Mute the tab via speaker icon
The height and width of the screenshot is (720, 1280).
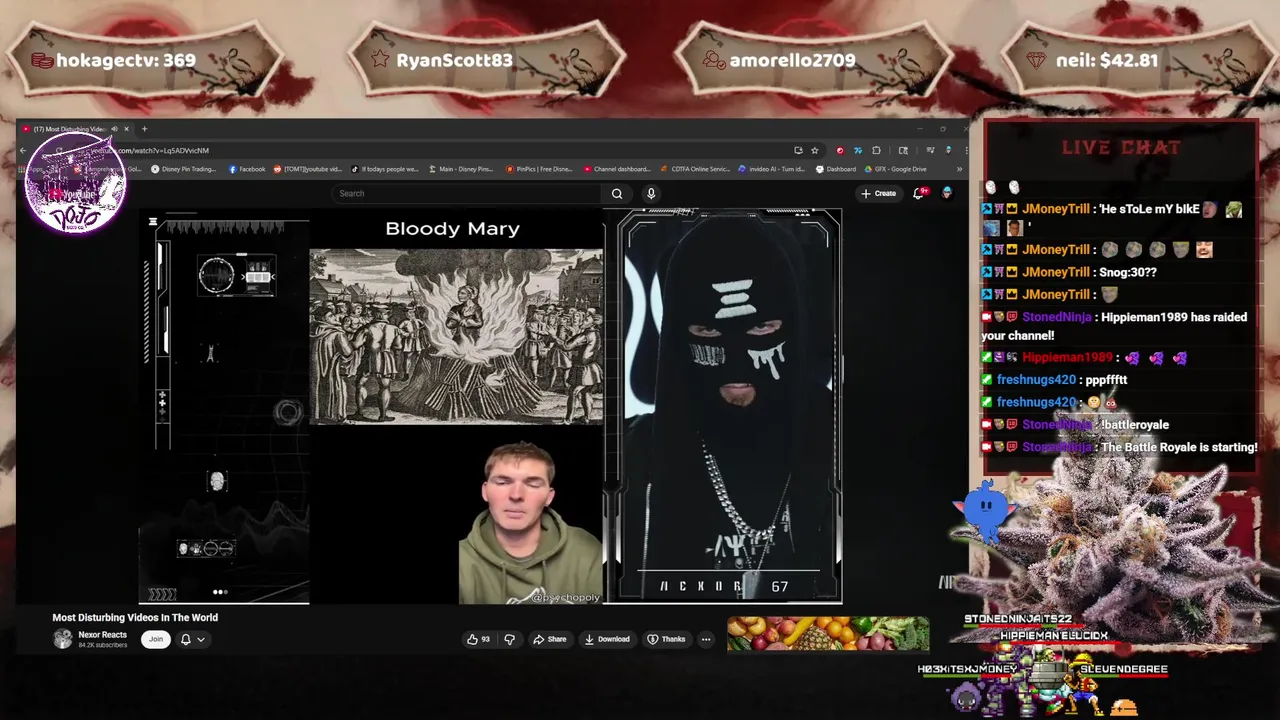click(x=114, y=129)
